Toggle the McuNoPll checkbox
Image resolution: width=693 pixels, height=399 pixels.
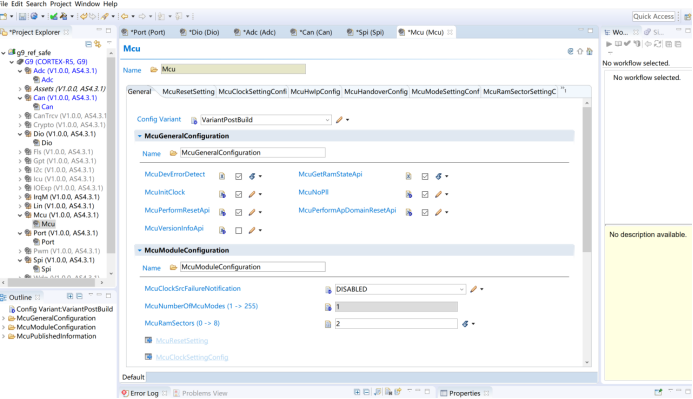(x=425, y=194)
